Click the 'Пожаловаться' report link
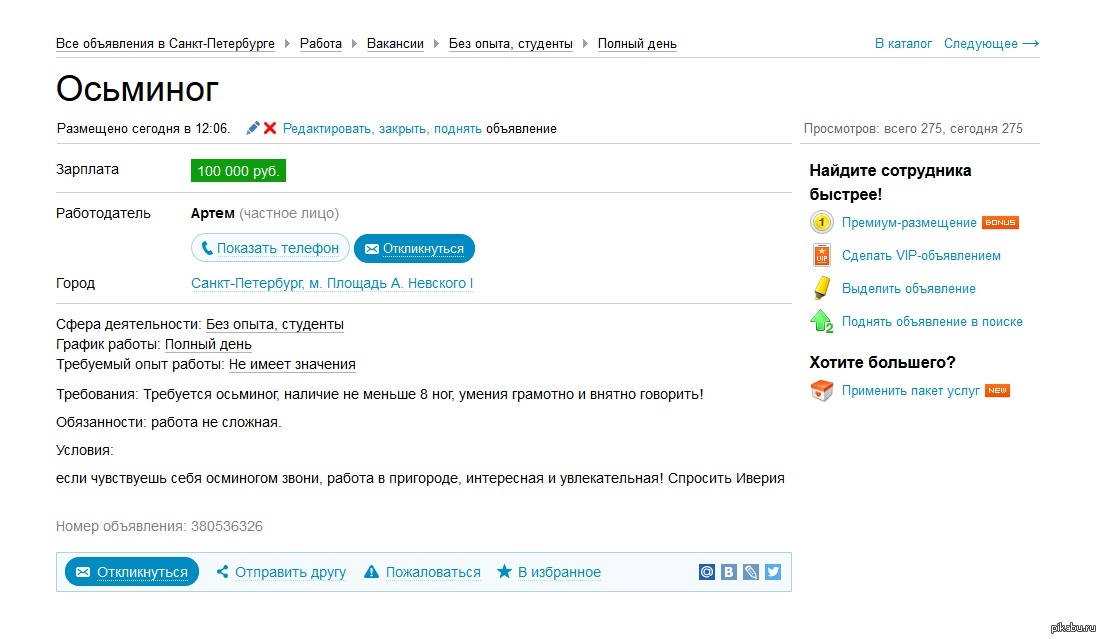Image resolution: width=1101 pixels, height=639 pixels. pyautogui.click(x=432, y=572)
